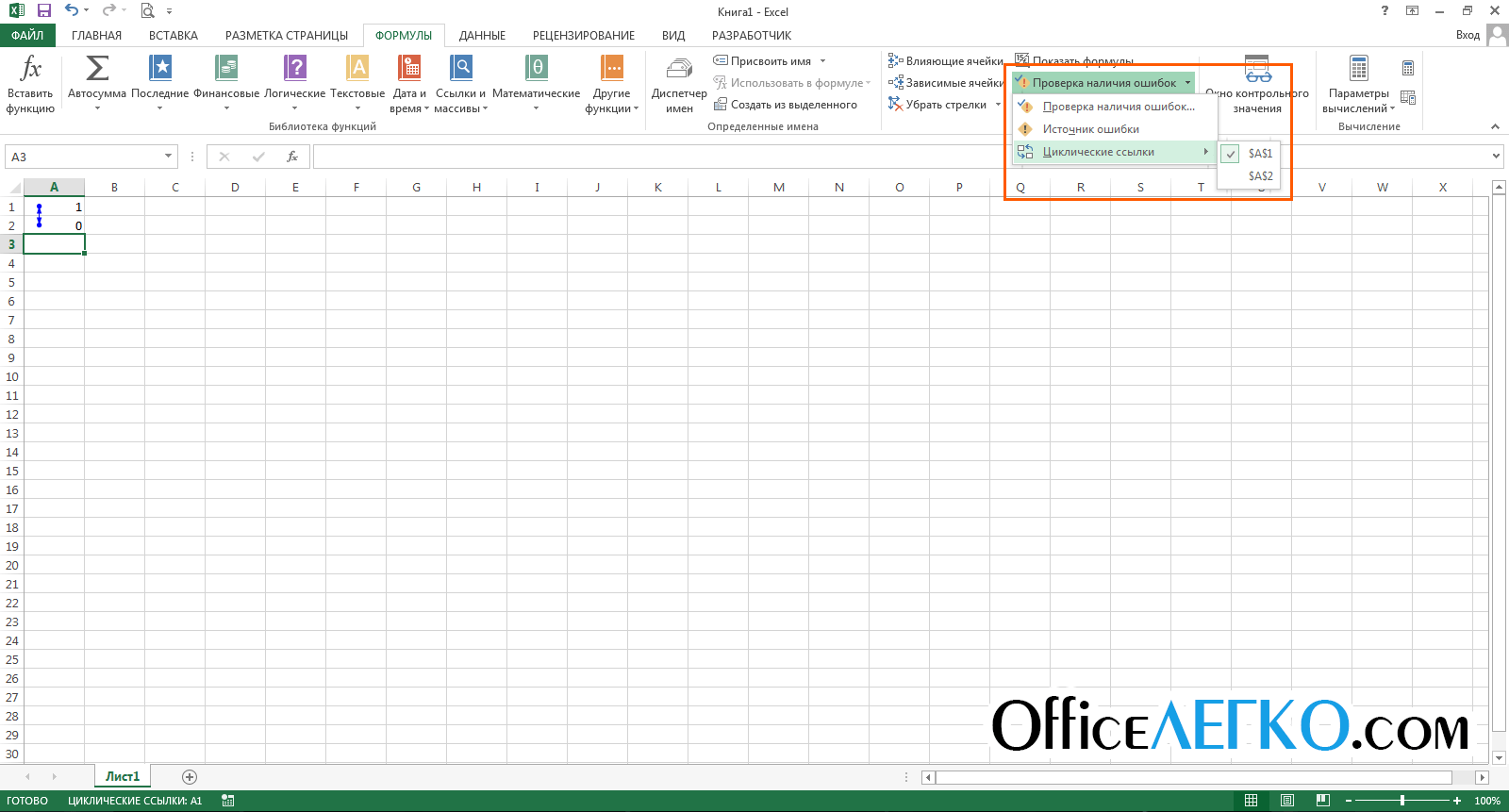Click the zoom slider handle

pos(1402,801)
